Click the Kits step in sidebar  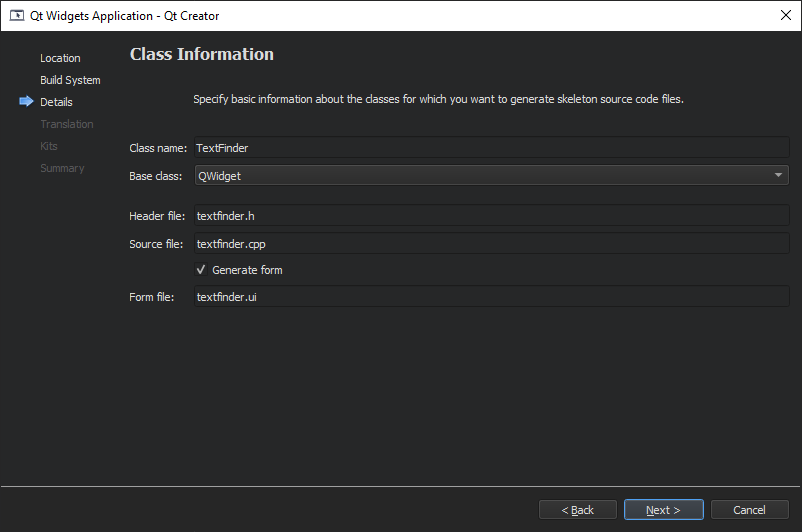(49, 146)
